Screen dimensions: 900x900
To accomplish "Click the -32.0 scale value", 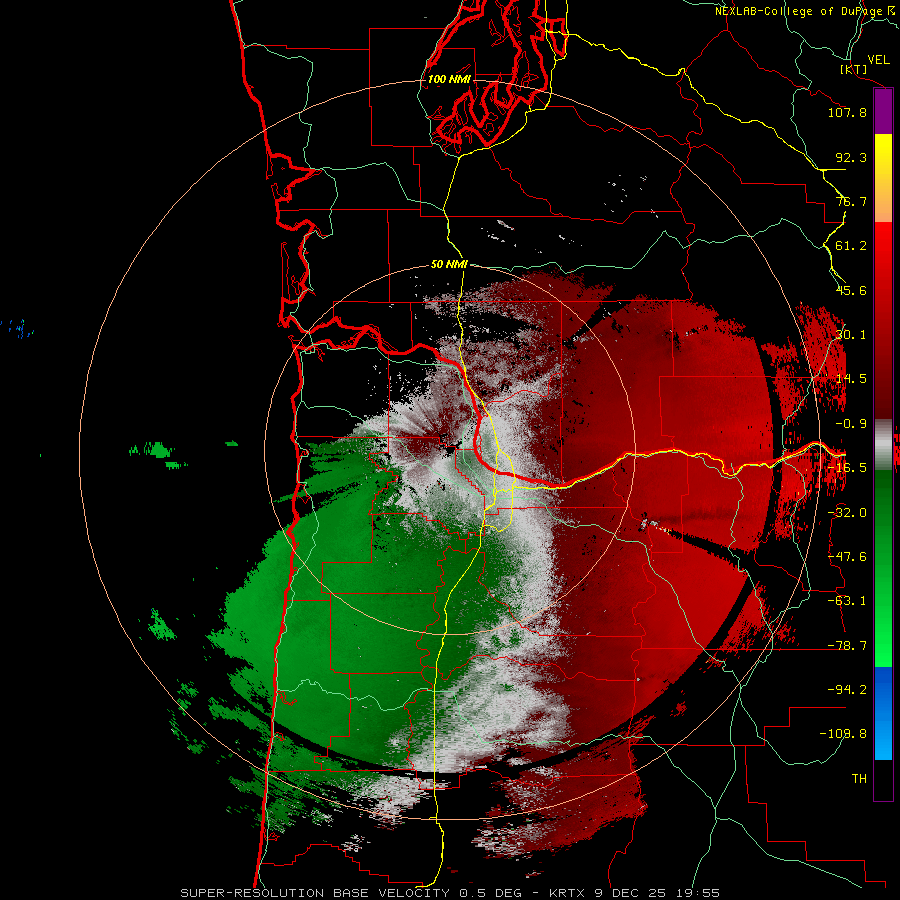I will tap(847, 513).
